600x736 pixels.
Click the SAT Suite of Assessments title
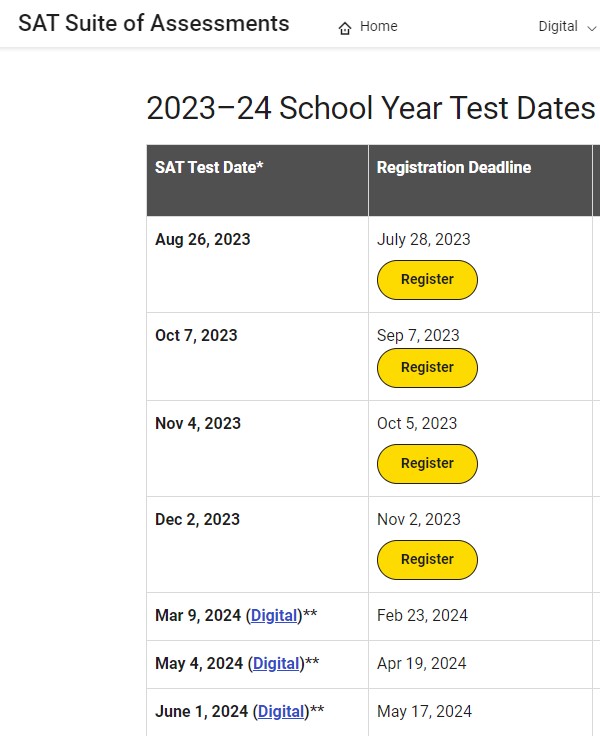point(154,23)
